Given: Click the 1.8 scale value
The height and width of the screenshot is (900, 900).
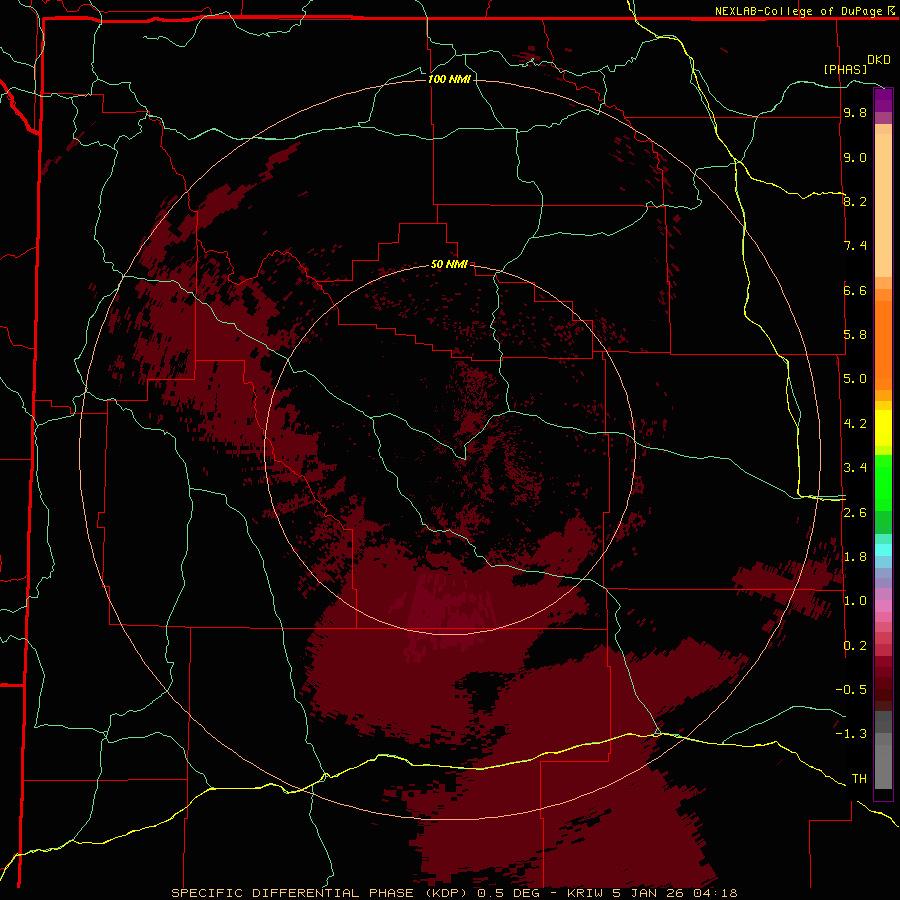Looking at the screenshot, I should pos(855,557).
